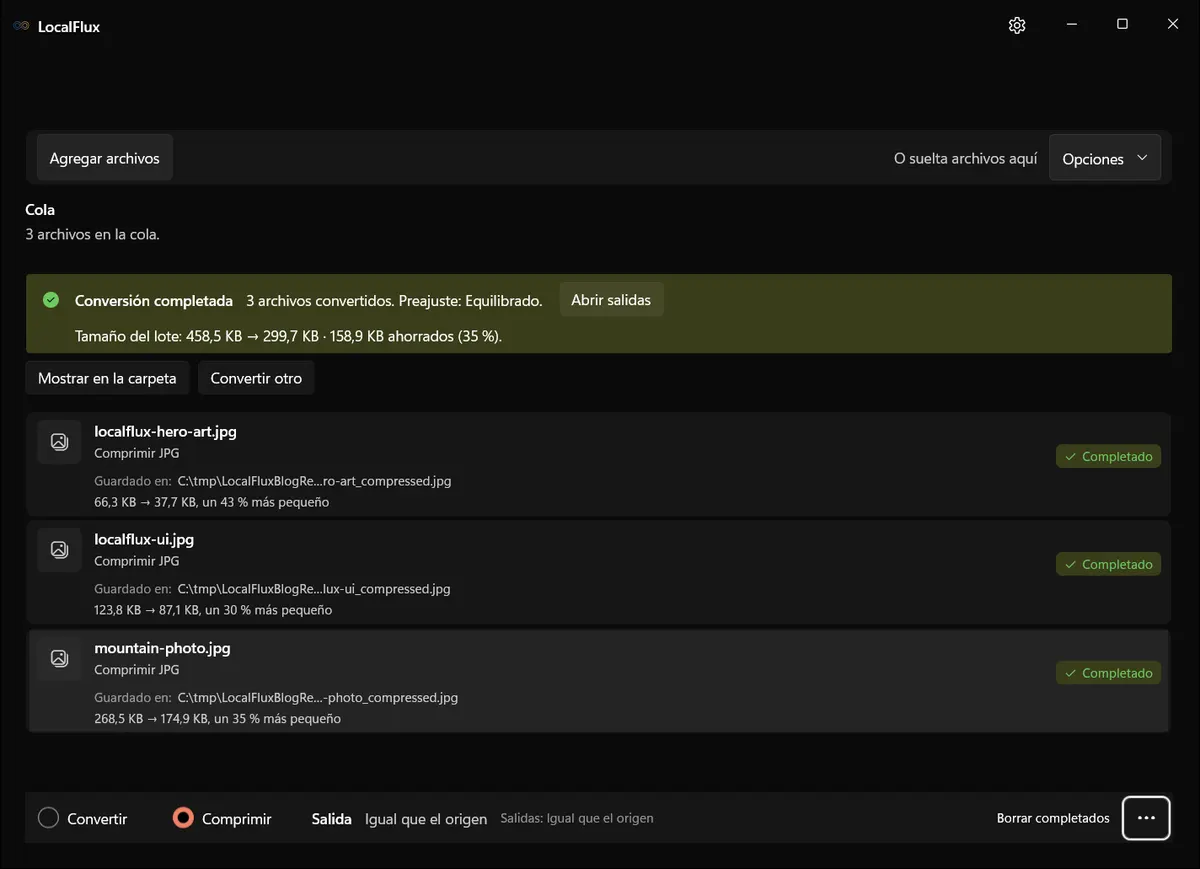Select the Comprimir radio option

(x=222, y=818)
